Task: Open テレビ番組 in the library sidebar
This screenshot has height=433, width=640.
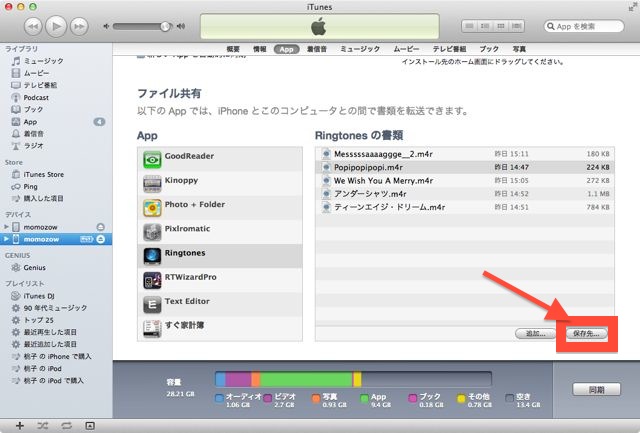Action: point(40,85)
